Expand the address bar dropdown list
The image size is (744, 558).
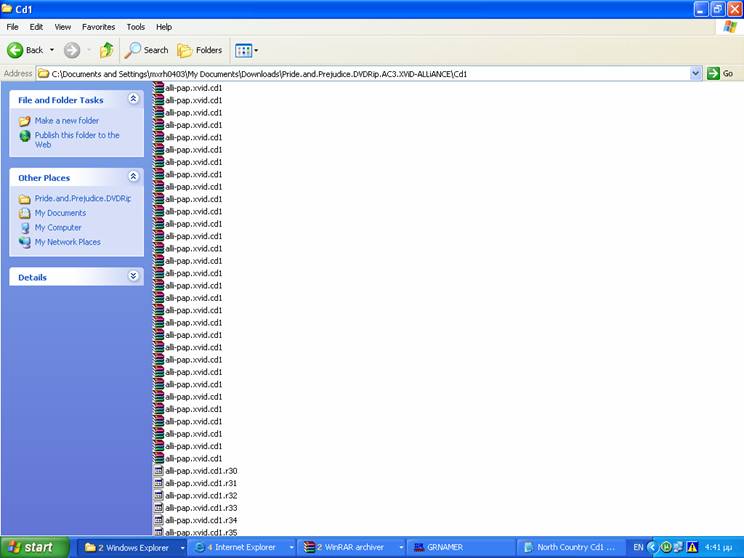tap(696, 74)
